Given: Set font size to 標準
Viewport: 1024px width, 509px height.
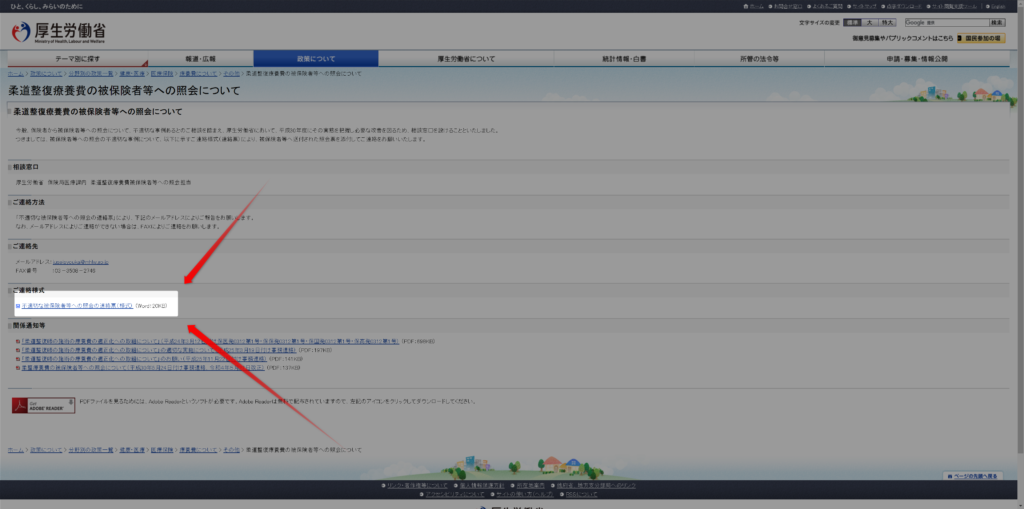Looking at the screenshot, I should (x=852, y=22).
